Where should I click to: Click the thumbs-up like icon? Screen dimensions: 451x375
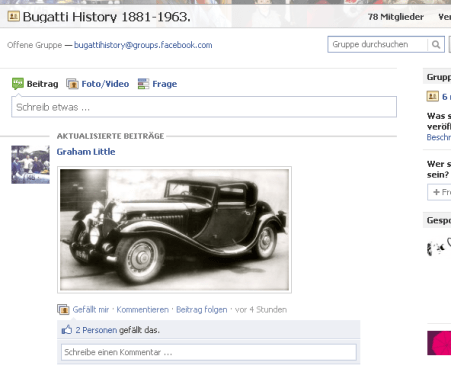click(x=67, y=330)
